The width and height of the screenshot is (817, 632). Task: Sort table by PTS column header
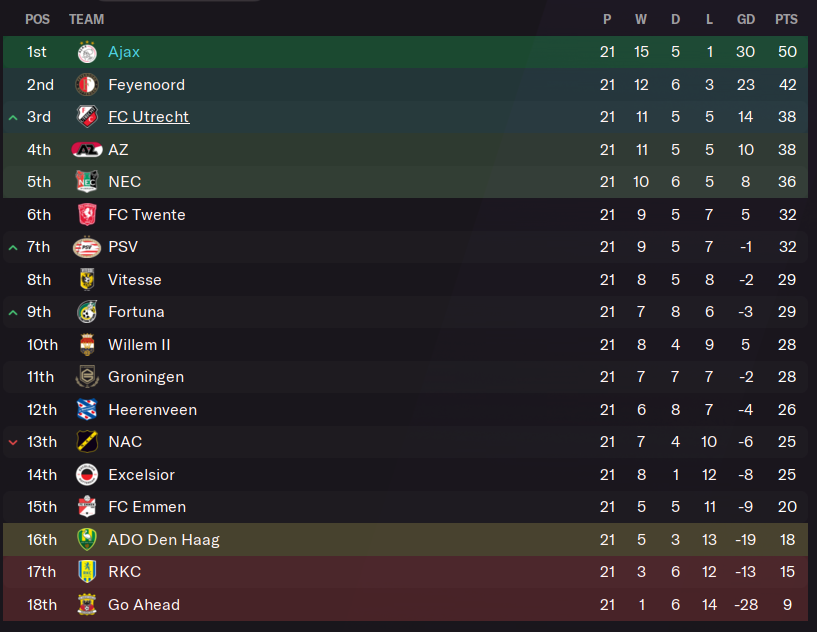(x=786, y=19)
